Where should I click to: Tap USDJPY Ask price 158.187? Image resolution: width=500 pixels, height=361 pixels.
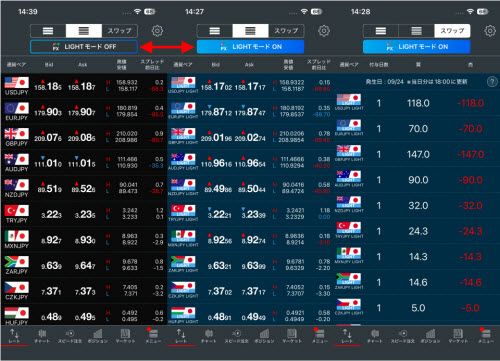coord(82,86)
